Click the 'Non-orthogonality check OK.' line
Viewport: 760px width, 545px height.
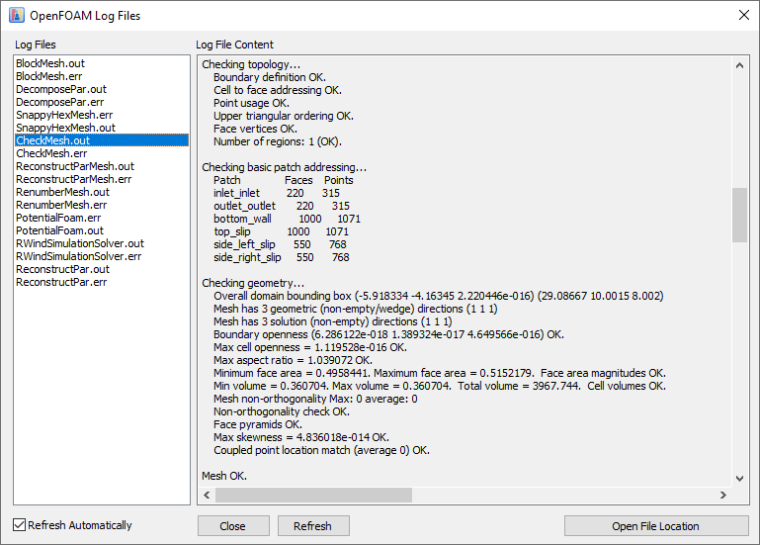282,412
